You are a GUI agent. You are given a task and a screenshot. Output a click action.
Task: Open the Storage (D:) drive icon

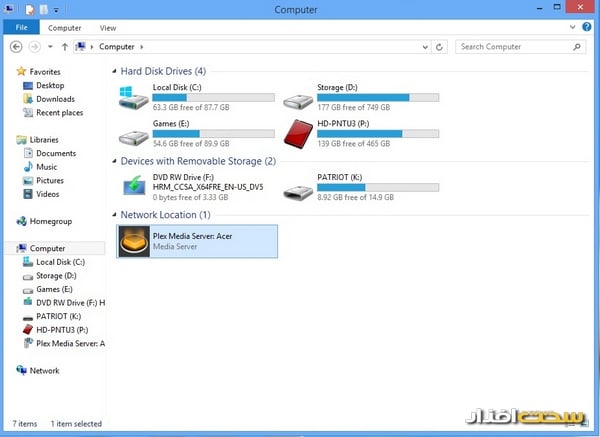coord(298,98)
